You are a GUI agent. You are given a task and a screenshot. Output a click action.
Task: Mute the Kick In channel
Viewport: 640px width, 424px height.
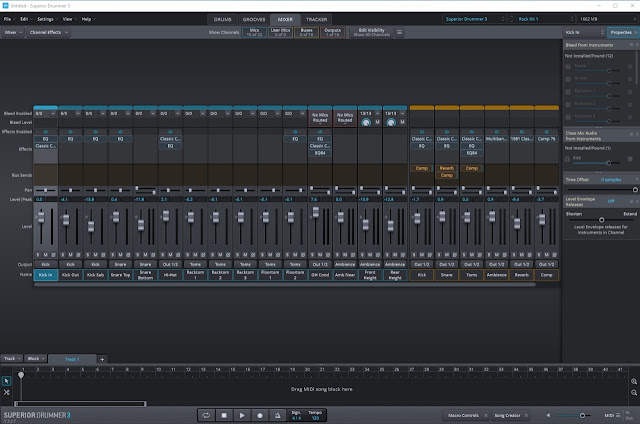coord(46,255)
